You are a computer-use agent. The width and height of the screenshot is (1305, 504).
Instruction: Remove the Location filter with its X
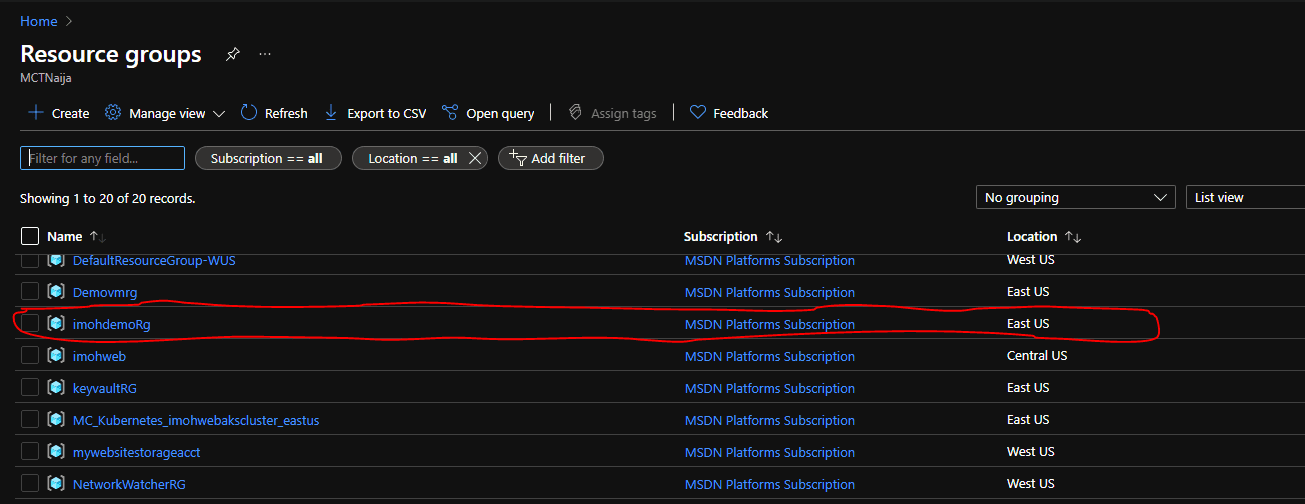[x=475, y=158]
